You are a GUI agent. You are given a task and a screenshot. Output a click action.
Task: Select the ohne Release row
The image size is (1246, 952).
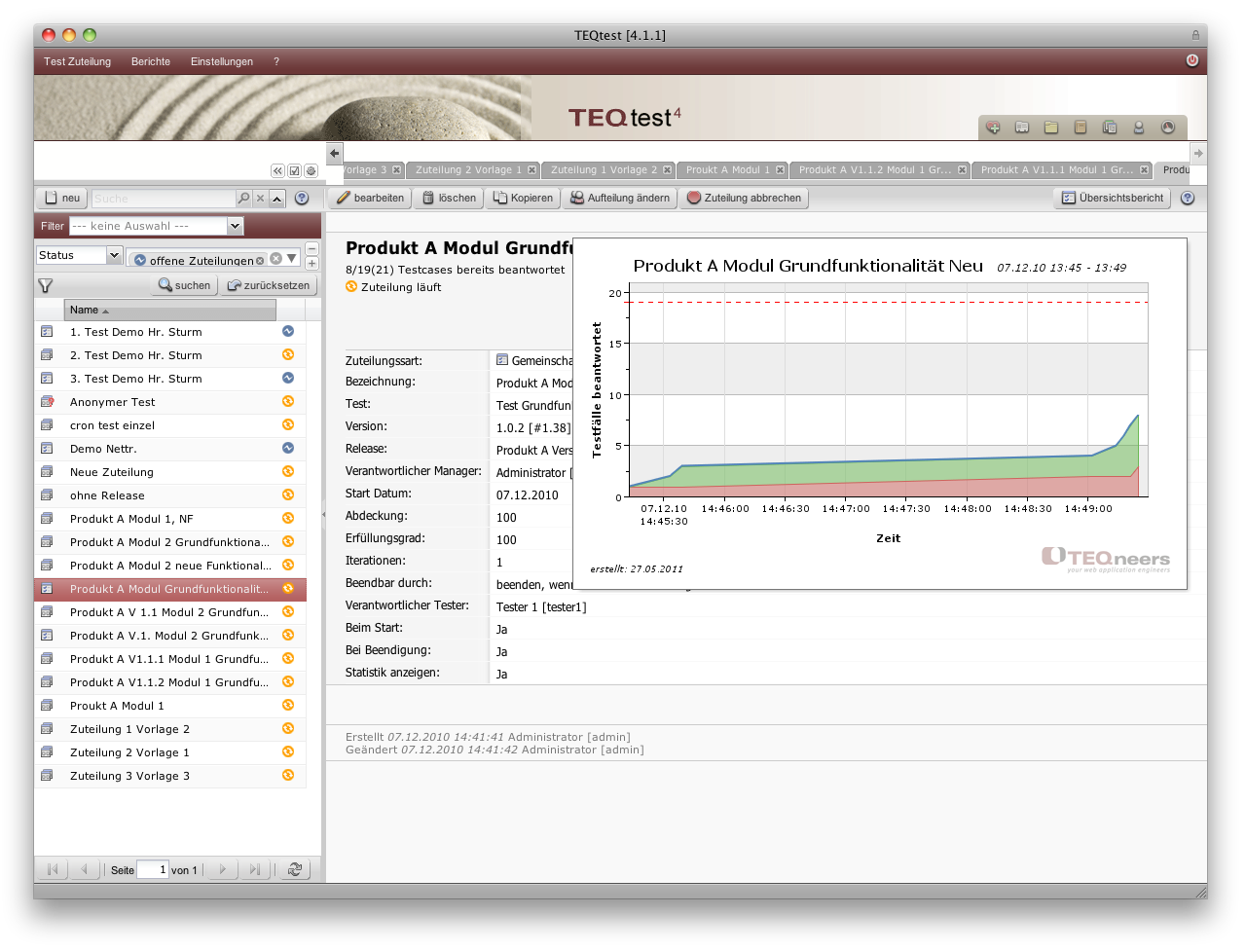coord(170,495)
